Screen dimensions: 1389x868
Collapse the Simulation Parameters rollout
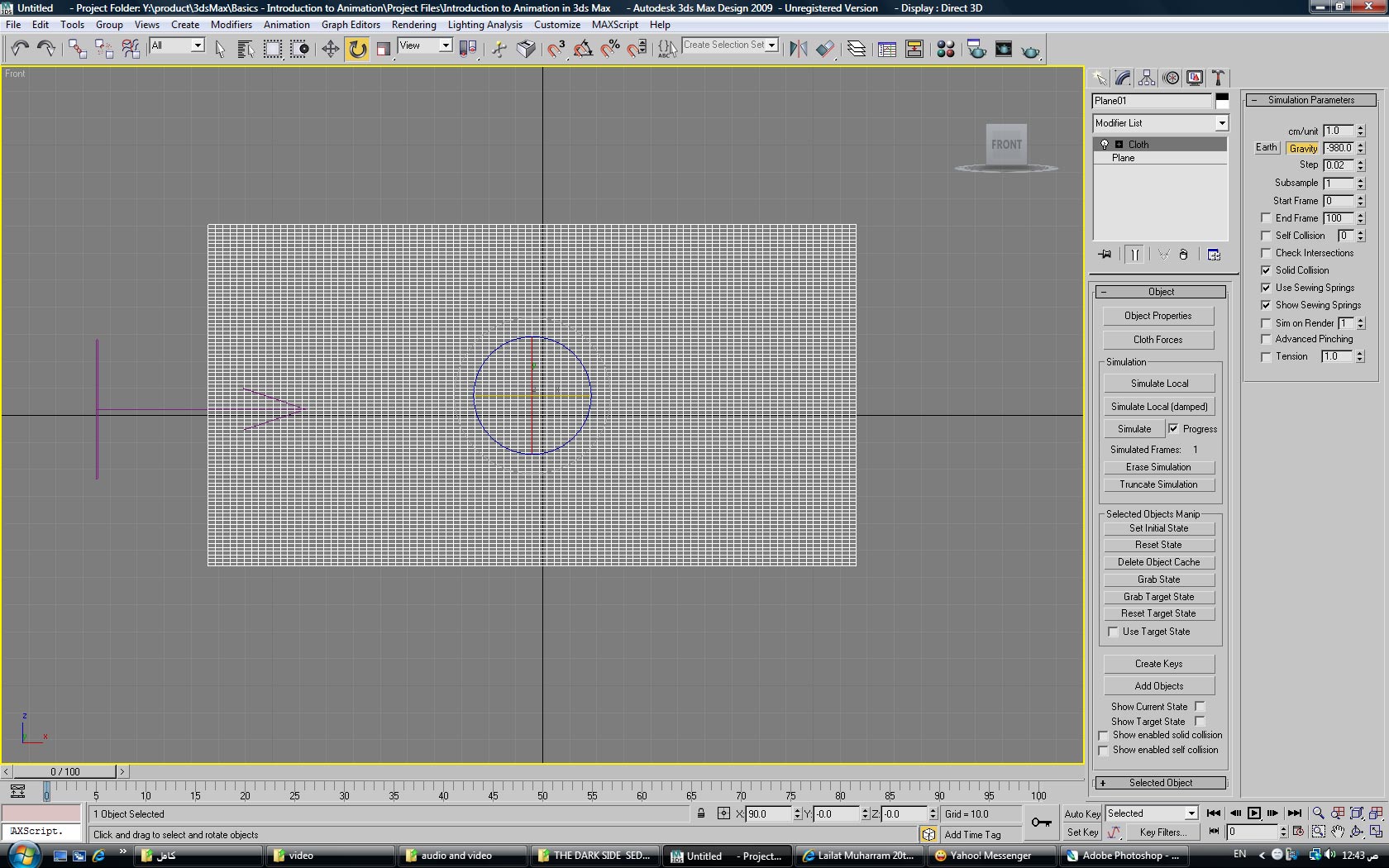pyautogui.click(x=1310, y=100)
